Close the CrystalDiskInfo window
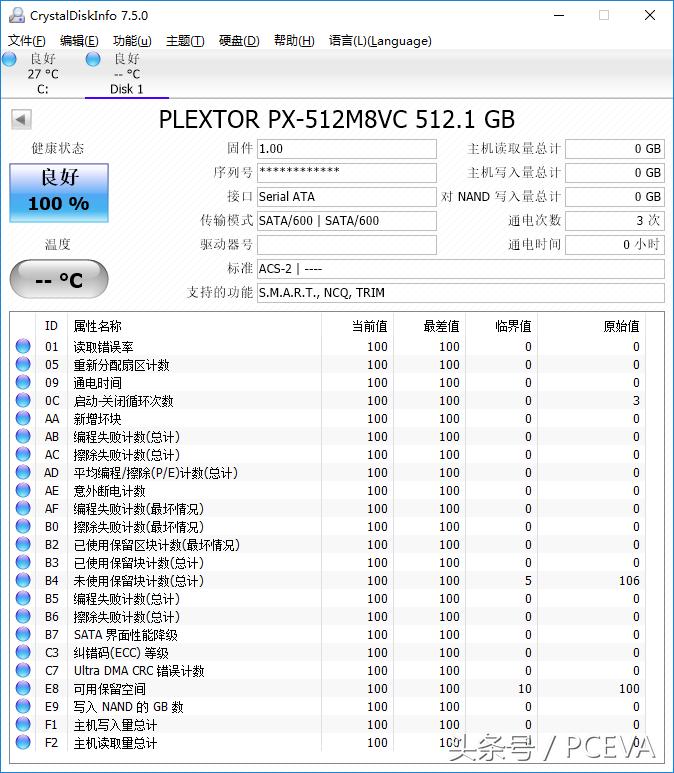The width and height of the screenshot is (674, 773). [x=650, y=15]
